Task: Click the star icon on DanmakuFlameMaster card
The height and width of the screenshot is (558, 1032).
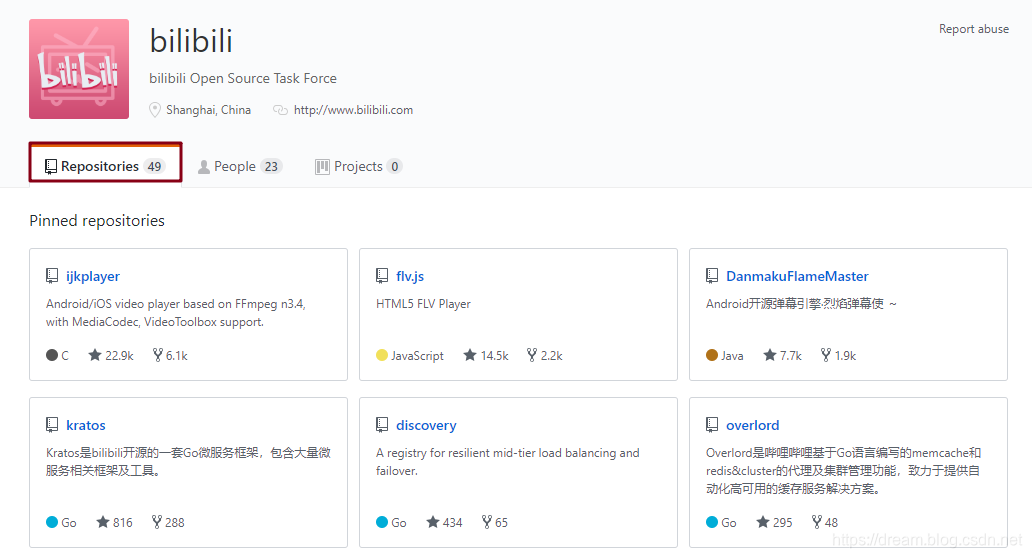Action: coord(769,355)
